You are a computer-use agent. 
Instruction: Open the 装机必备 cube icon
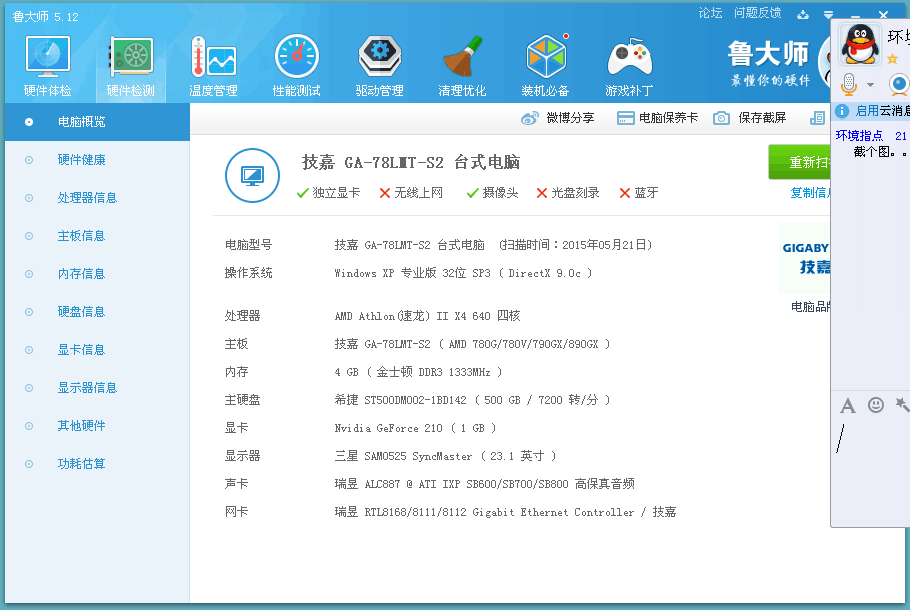[x=546, y=66]
